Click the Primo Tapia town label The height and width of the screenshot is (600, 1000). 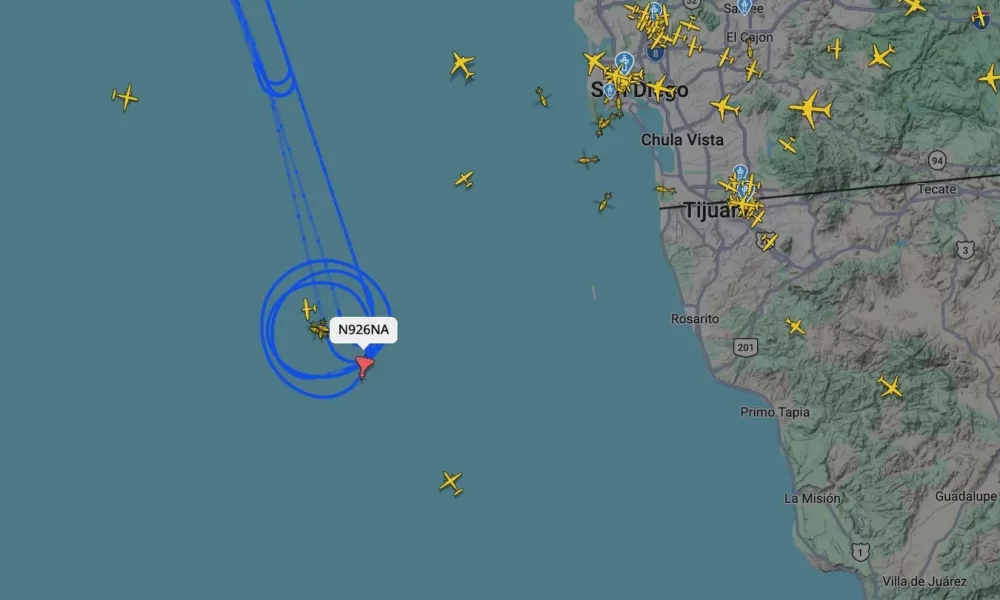(775, 412)
